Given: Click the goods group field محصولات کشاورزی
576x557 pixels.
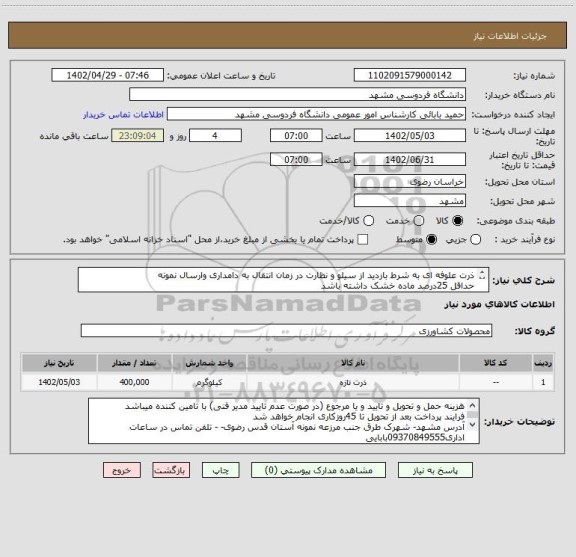Looking at the screenshot, I should 287,331.
